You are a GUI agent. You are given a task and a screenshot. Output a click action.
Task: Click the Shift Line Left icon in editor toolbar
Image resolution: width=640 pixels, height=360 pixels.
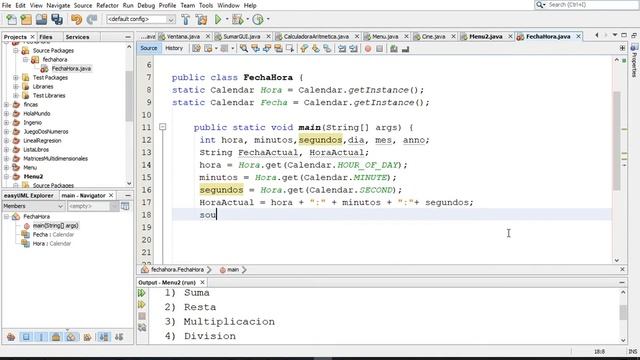[342, 49]
